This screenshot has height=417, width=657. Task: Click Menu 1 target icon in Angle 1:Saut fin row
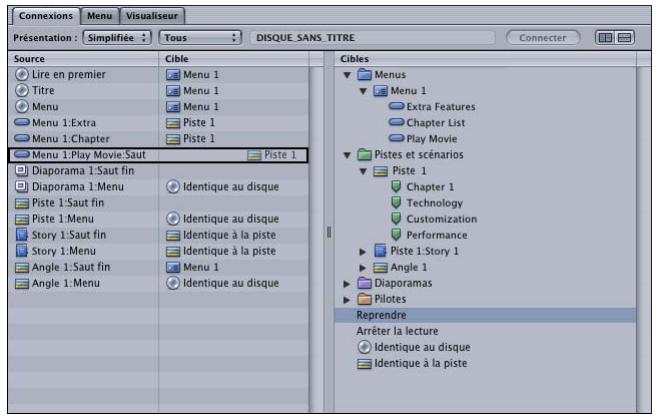click(x=173, y=267)
